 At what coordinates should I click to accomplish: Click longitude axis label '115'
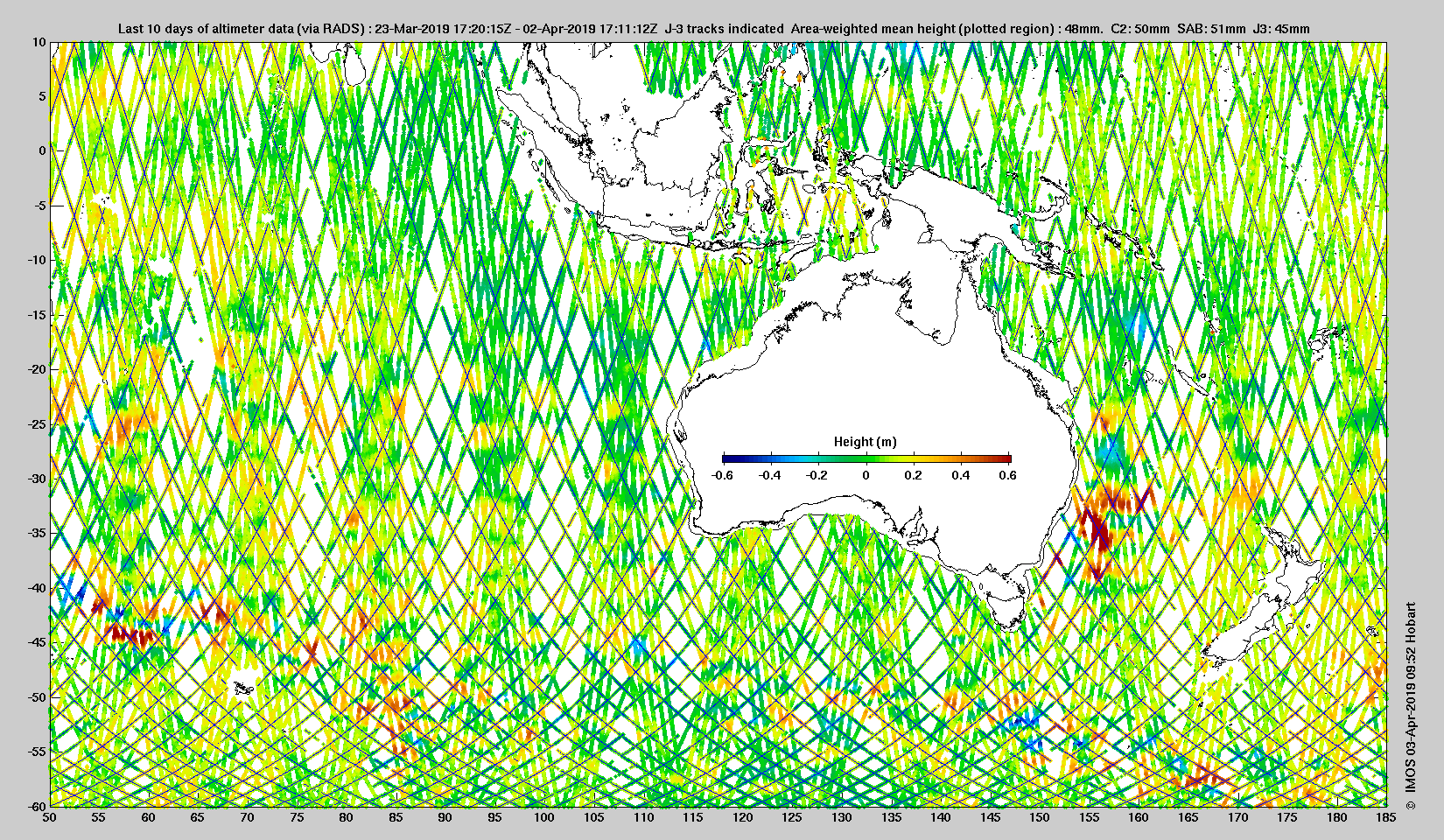[693, 817]
